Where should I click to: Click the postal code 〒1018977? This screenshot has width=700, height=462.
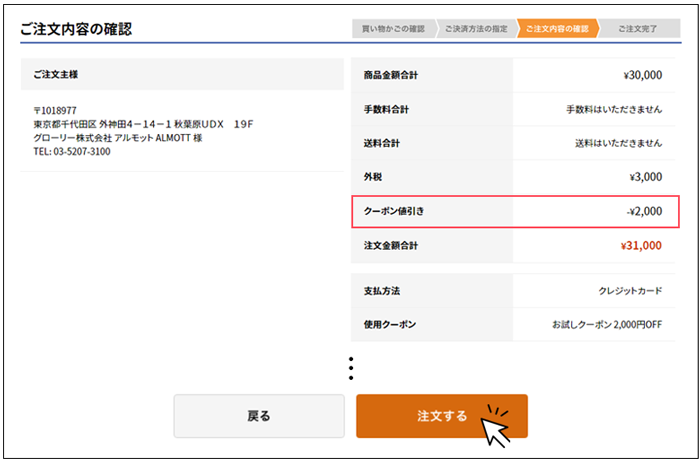point(55,111)
